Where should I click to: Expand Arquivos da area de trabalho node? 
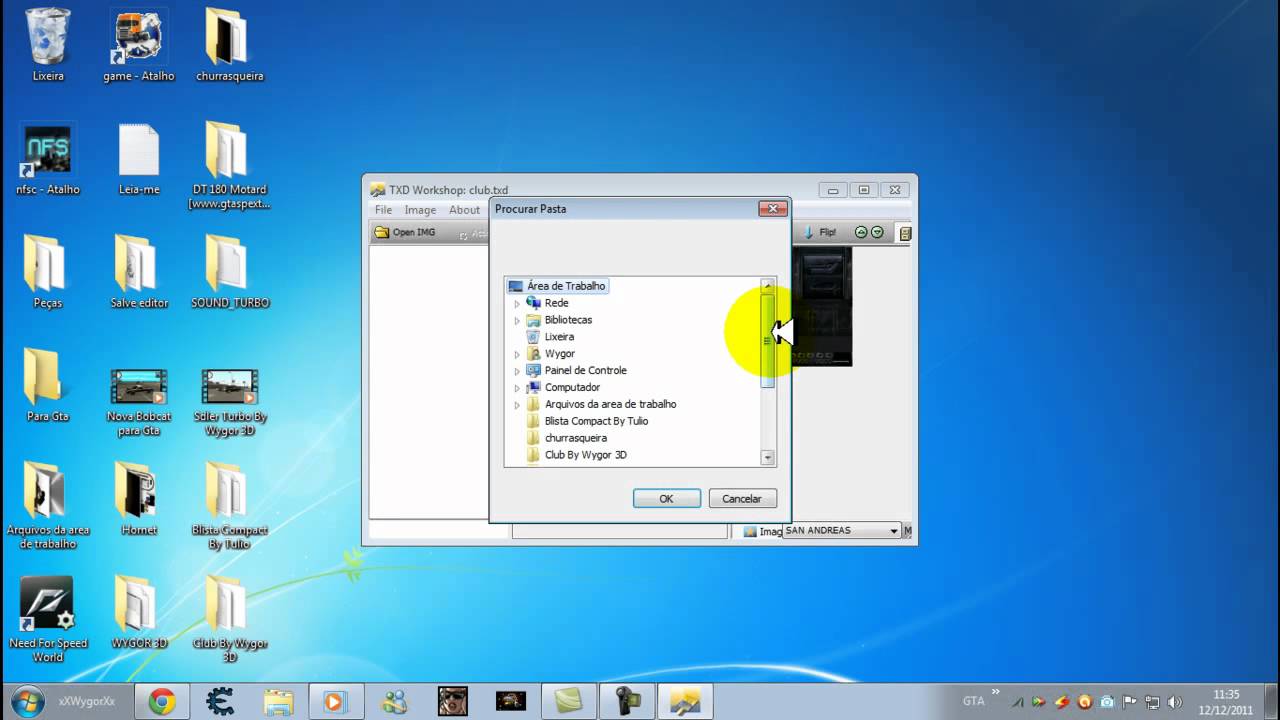tap(517, 405)
